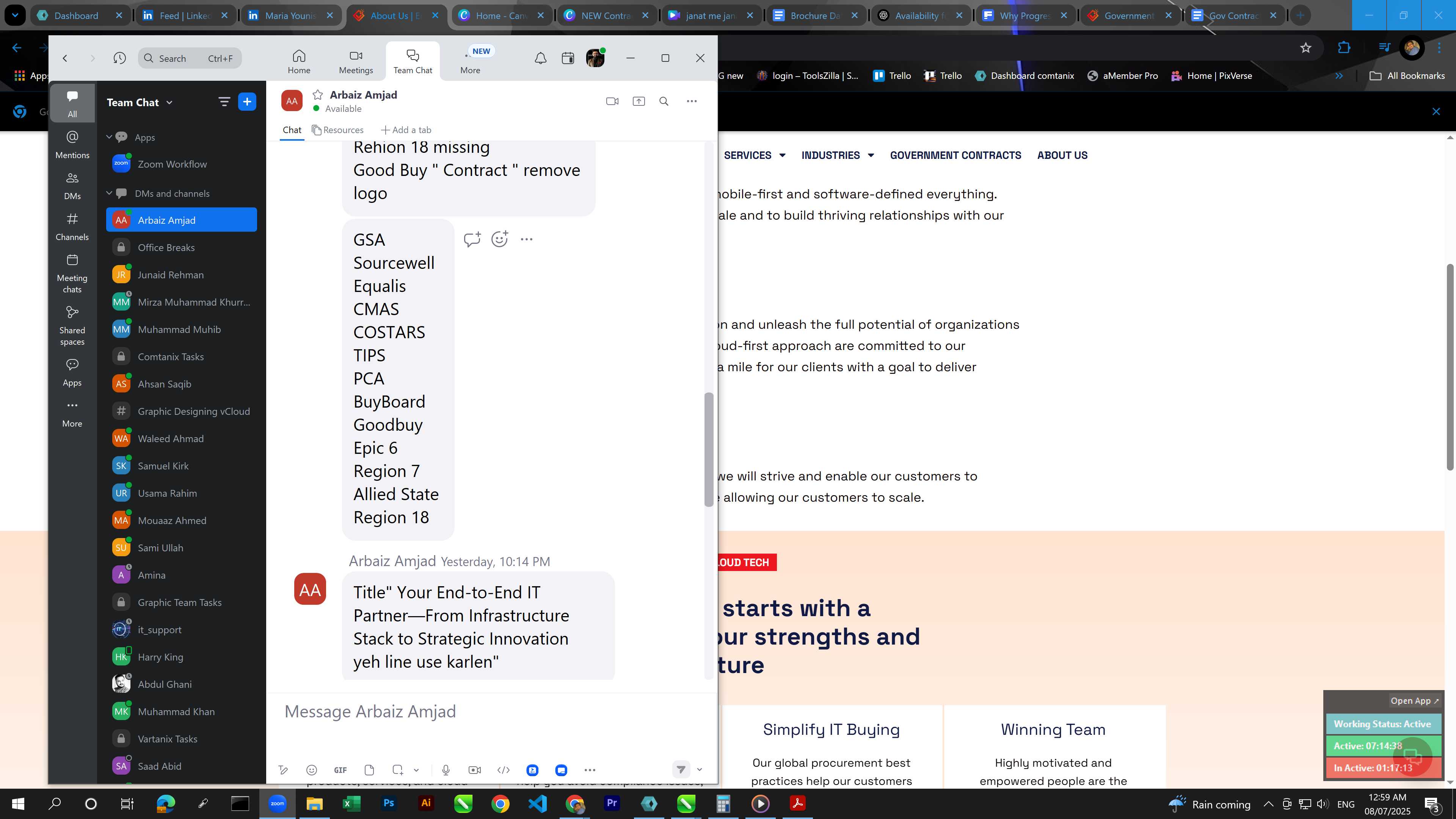The height and width of the screenshot is (819, 1456).
Task: Open the Comtanix Tasks channel
Action: tap(182, 357)
